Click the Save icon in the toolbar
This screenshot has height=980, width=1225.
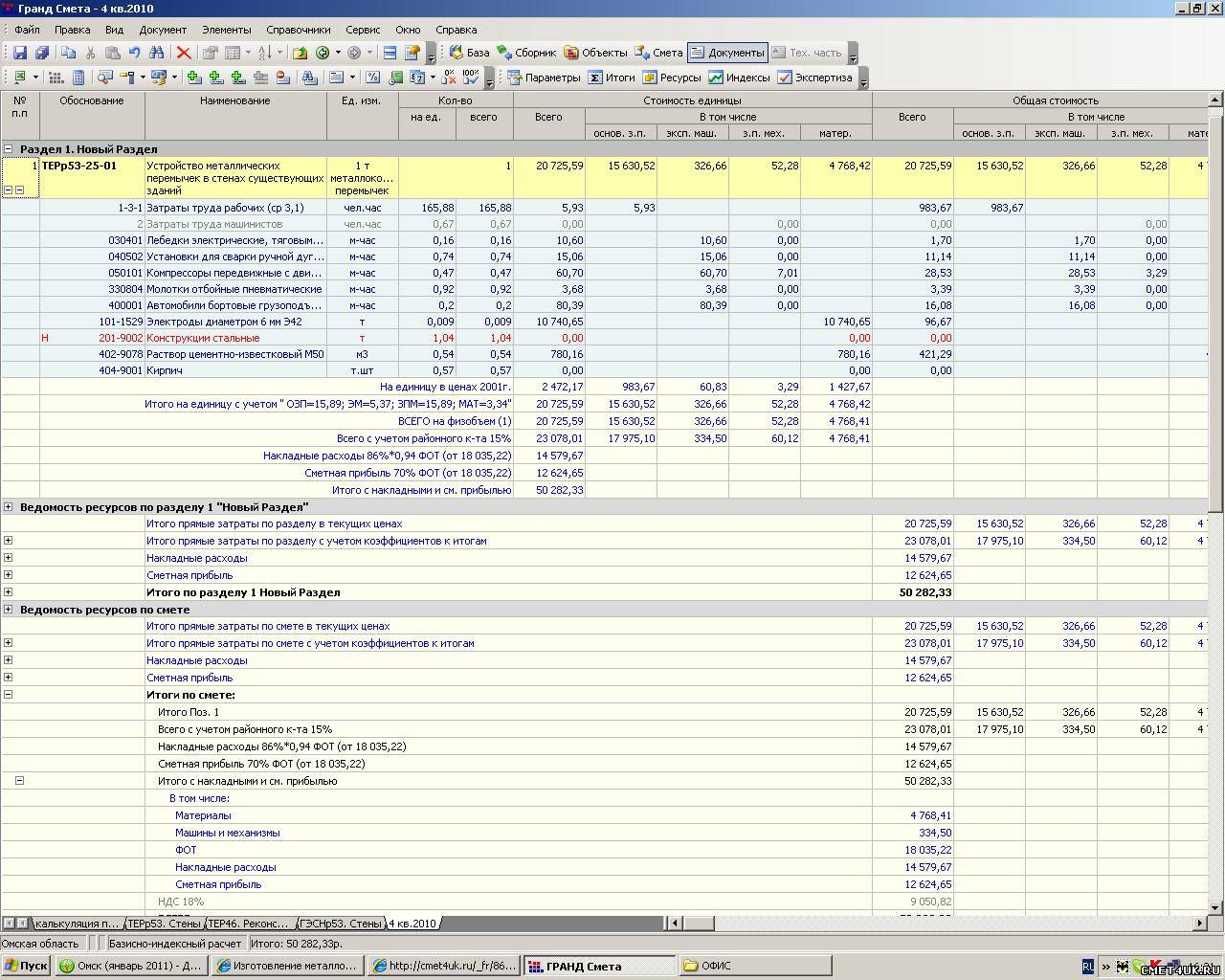pyautogui.click(x=19, y=53)
